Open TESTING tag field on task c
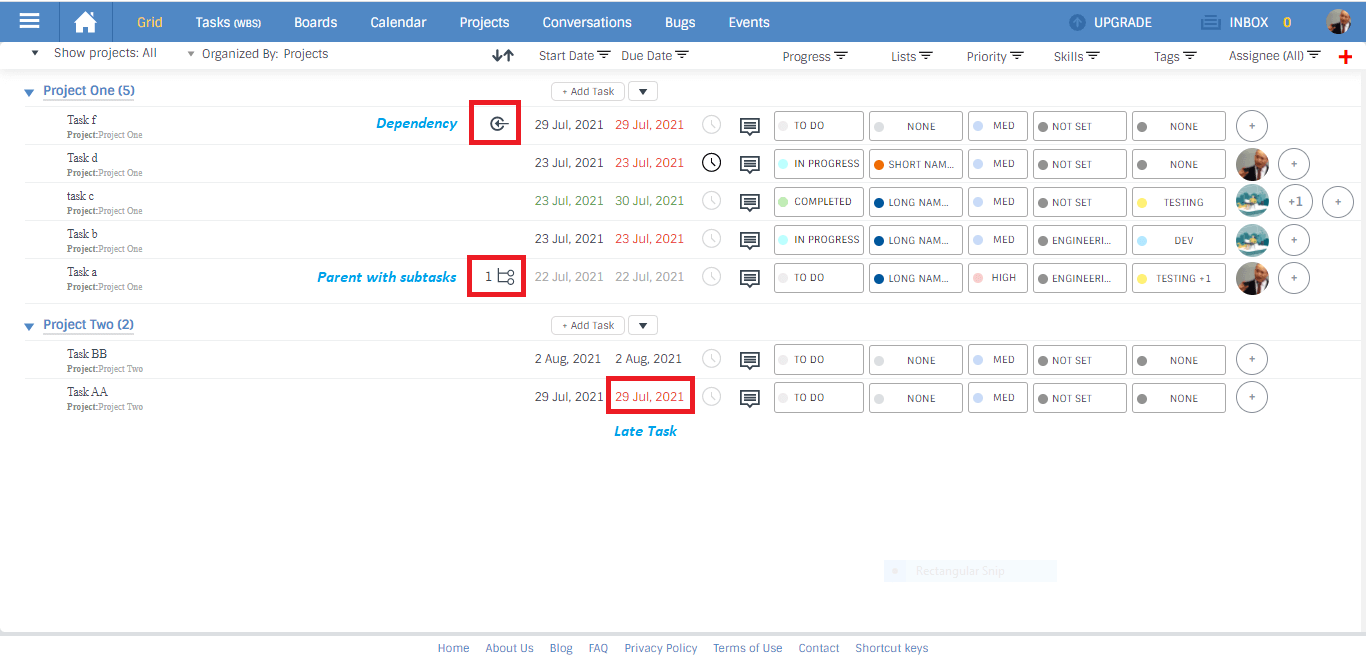This screenshot has height=658, width=1366. click(1179, 202)
